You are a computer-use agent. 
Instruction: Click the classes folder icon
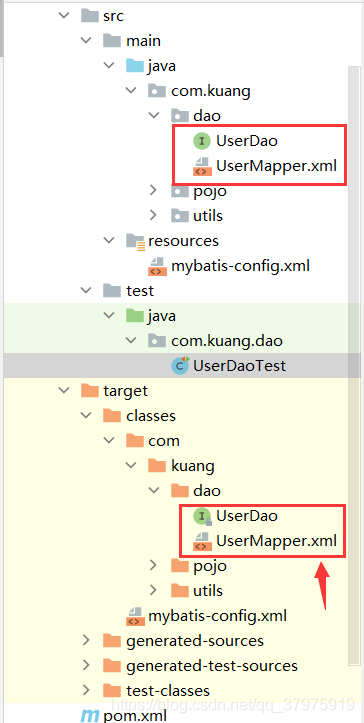point(112,415)
